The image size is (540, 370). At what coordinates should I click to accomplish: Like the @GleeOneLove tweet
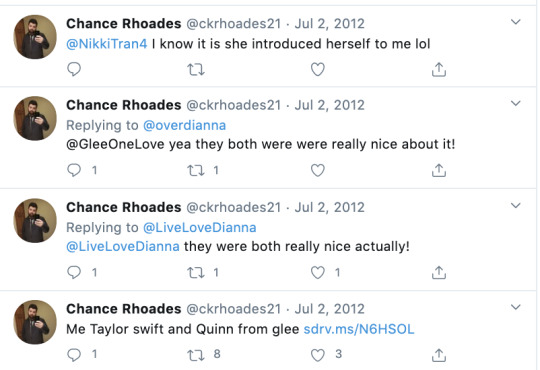click(x=318, y=171)
